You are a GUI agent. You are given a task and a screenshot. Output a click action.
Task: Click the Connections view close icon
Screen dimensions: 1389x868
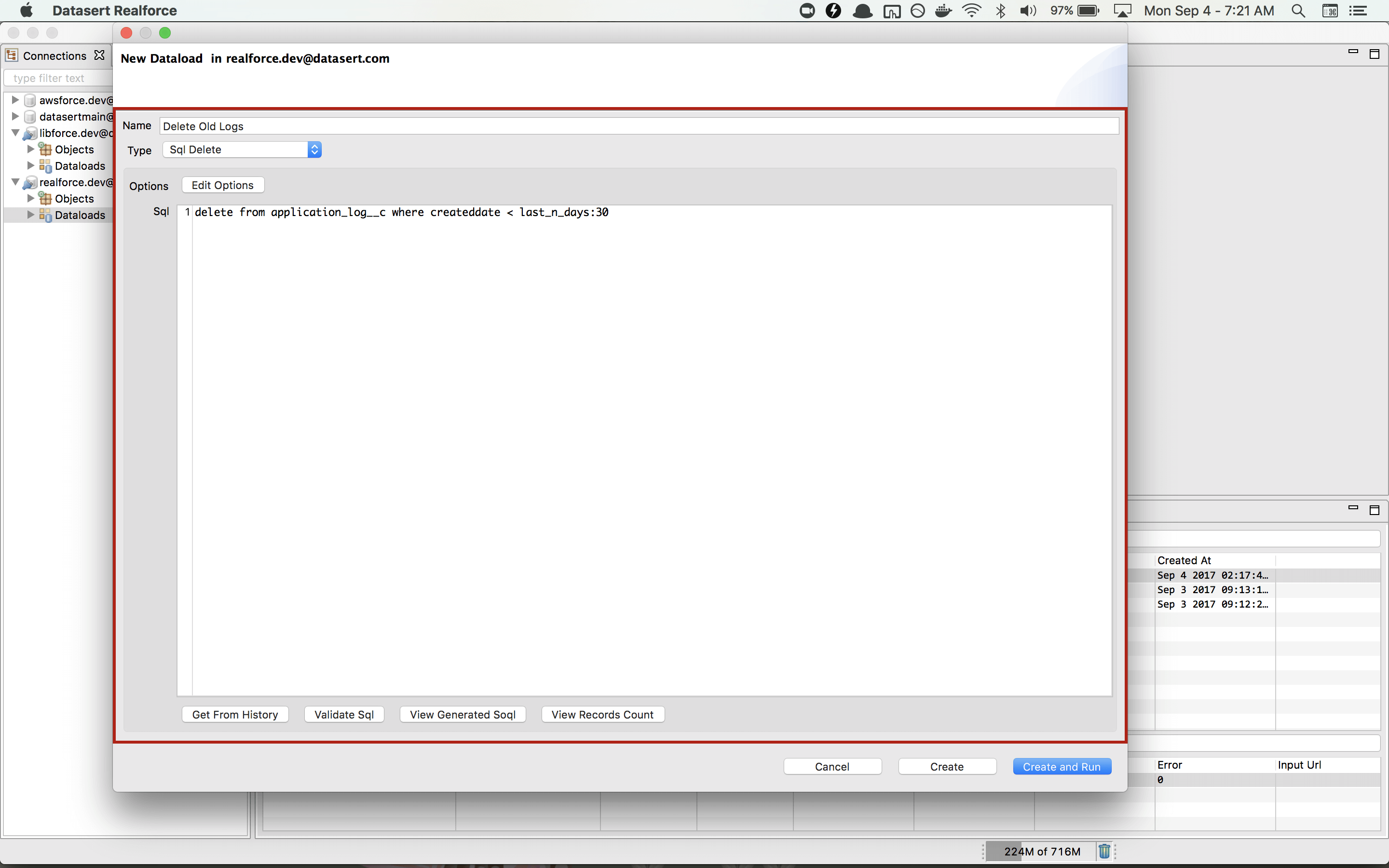click(99, 55)
